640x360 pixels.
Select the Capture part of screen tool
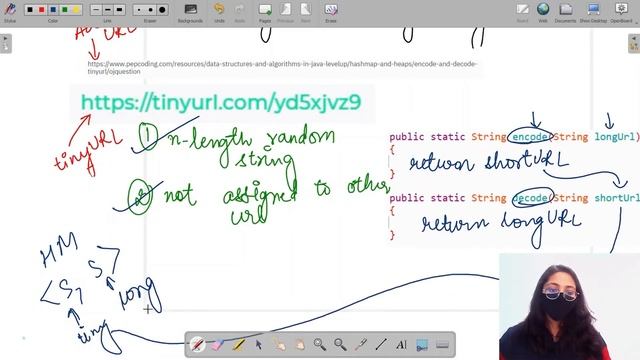pyautogui.click(x=422, y=345)
